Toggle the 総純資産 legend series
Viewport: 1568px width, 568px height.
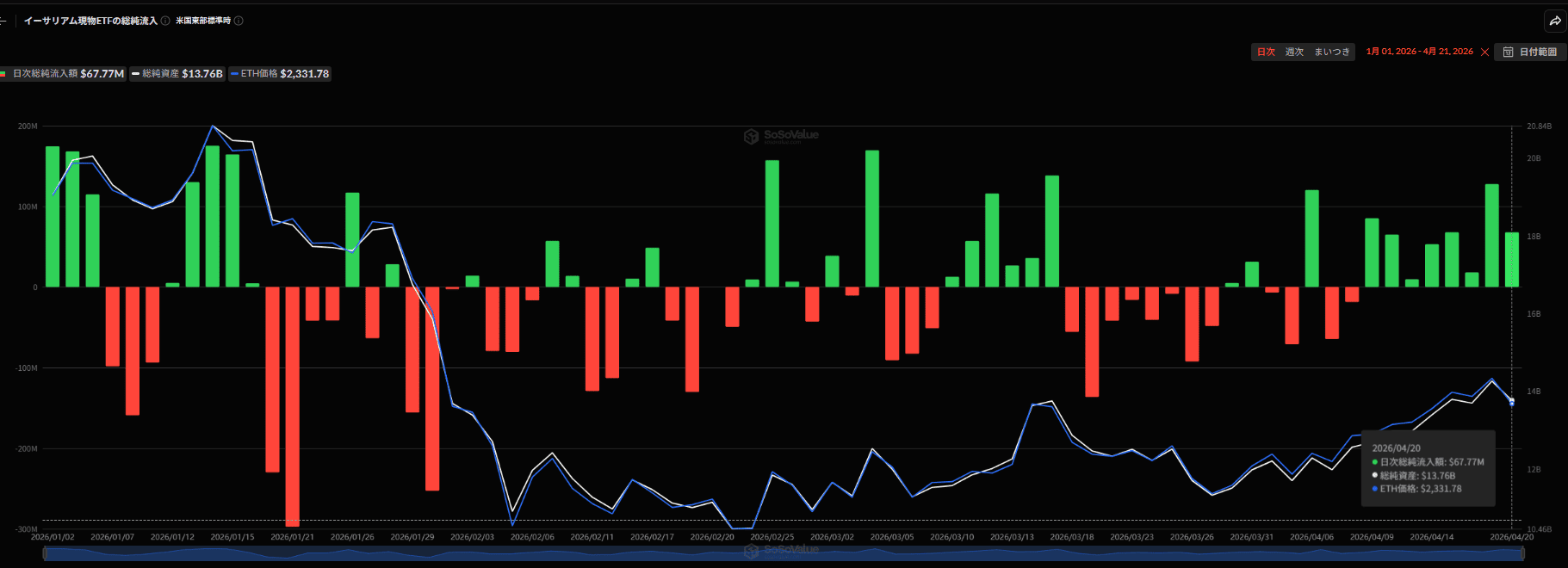(x=177, y=74)
